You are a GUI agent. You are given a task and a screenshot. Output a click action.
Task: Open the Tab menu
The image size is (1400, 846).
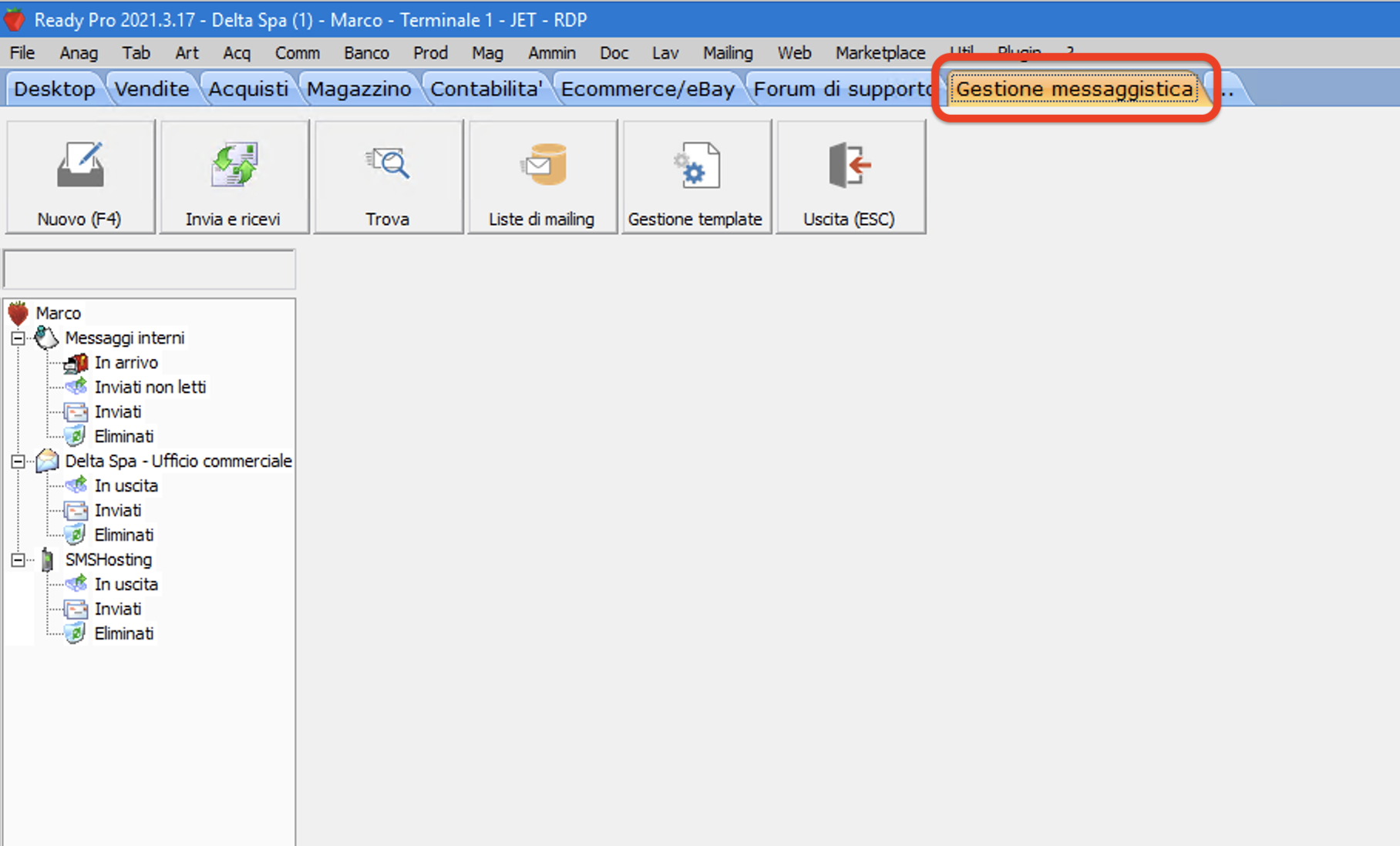tap(136, 52)
